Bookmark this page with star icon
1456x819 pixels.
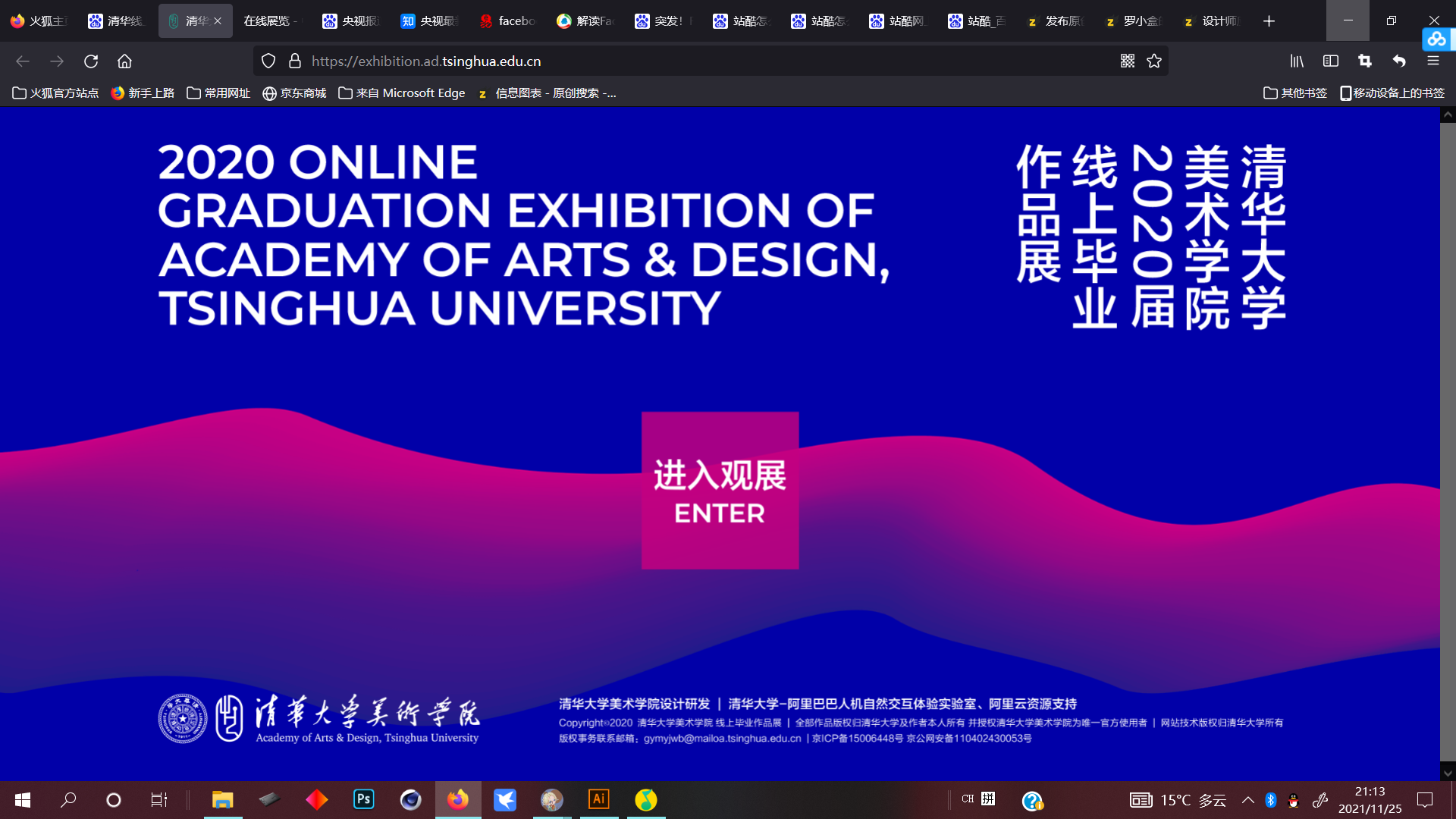(x=1154, y=61)
